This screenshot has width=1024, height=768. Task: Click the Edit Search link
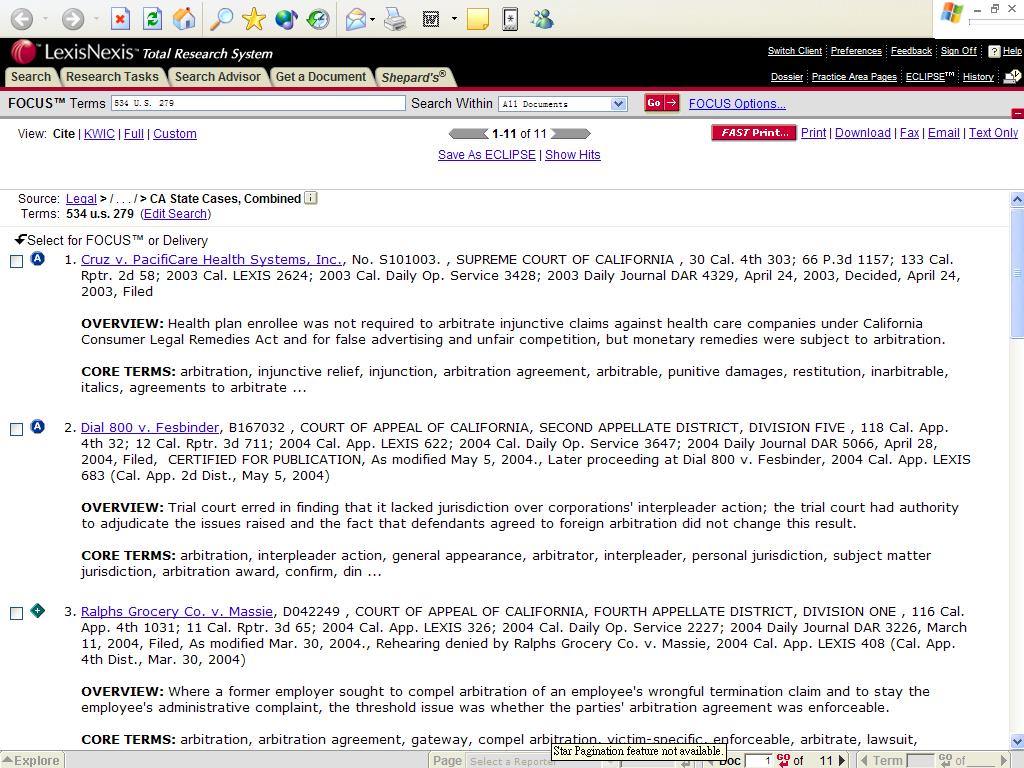176,214
